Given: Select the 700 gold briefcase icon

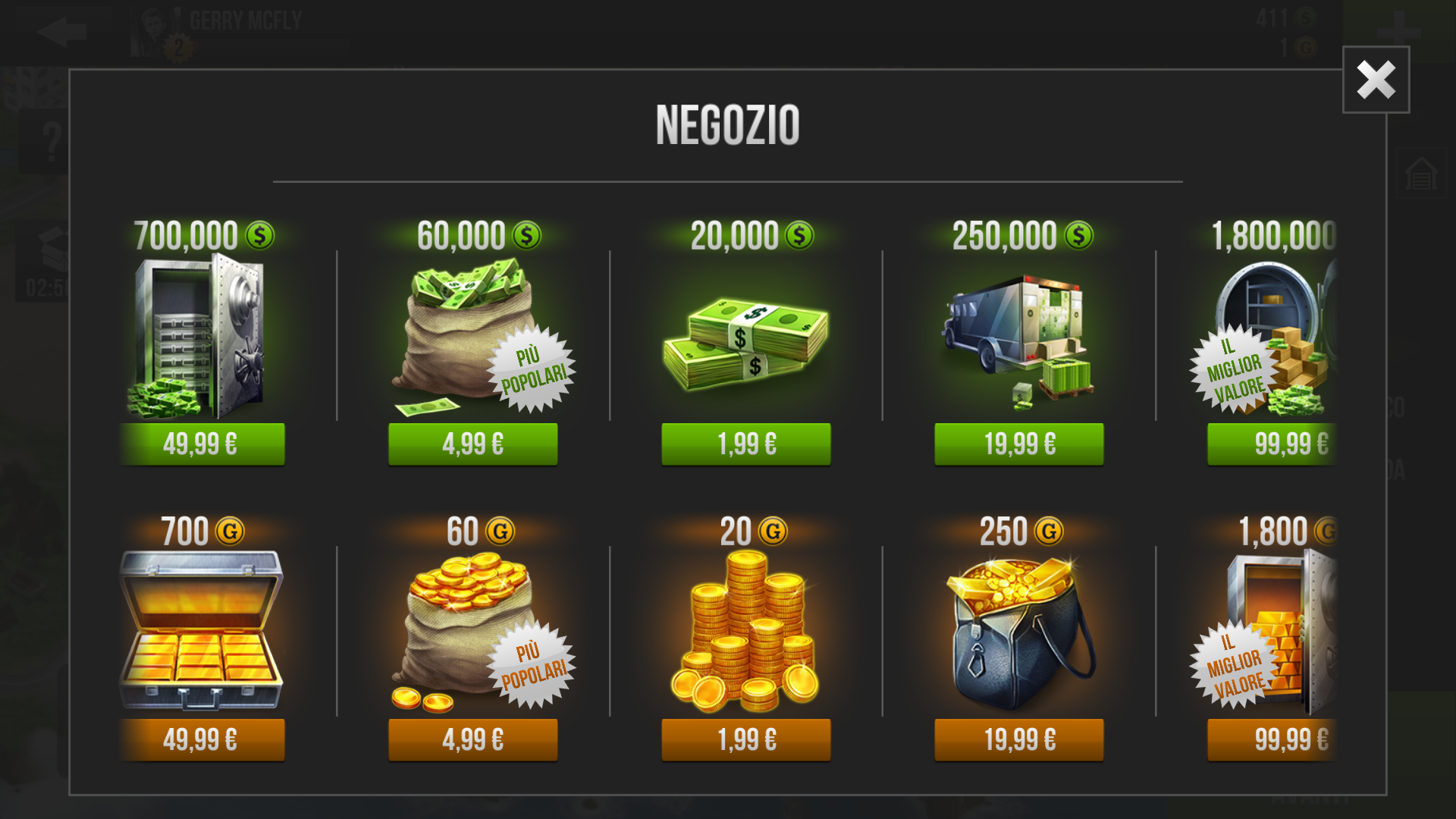Looking at the screenshot, I should point(201,631).
